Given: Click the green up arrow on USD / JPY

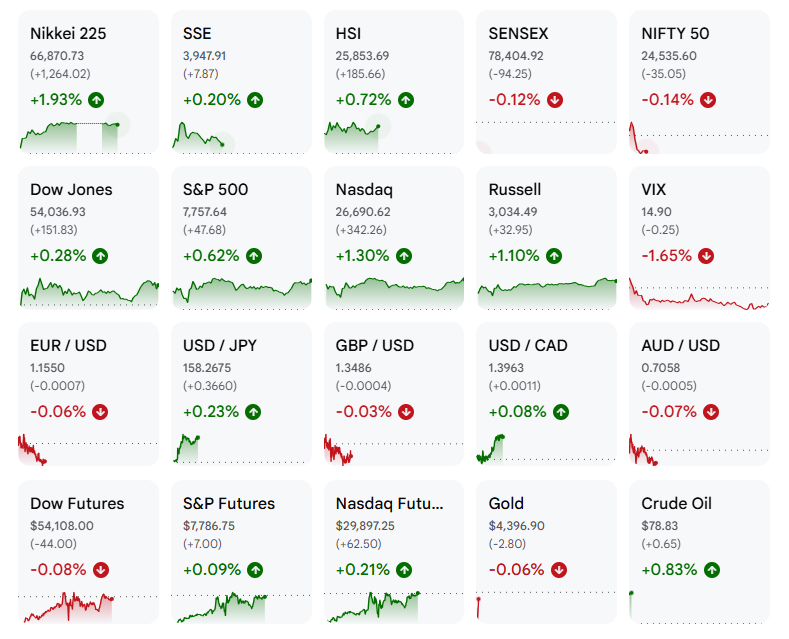Looking at the screenshot, I should [253, 412].
